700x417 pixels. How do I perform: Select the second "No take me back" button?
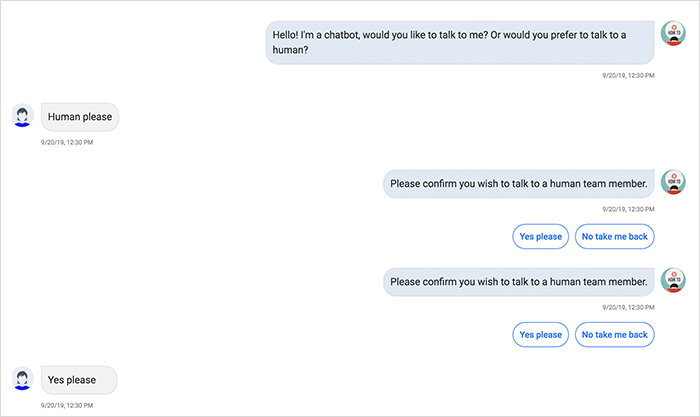pyautogui.click(x=614, y=334)
